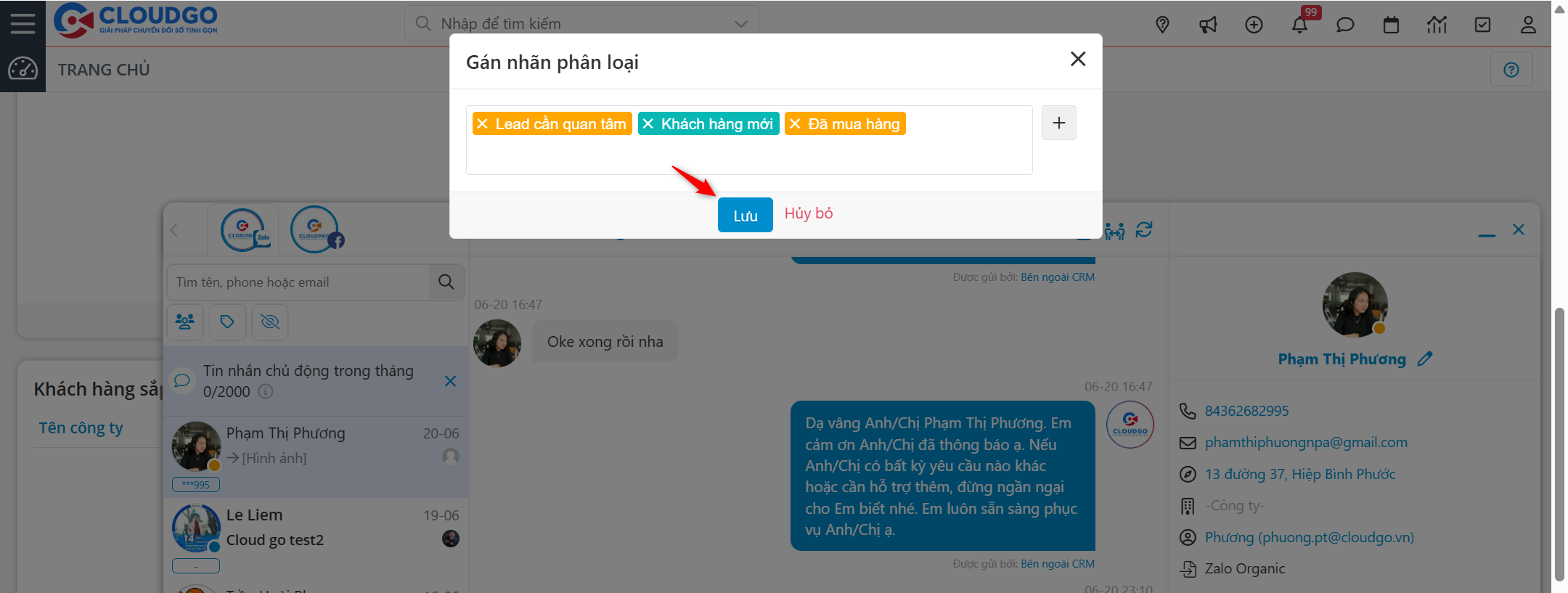Remove the 'Lead cần quan tâm' tag
This screenshot has height=593, width=1568.
[x=483, y=123]
